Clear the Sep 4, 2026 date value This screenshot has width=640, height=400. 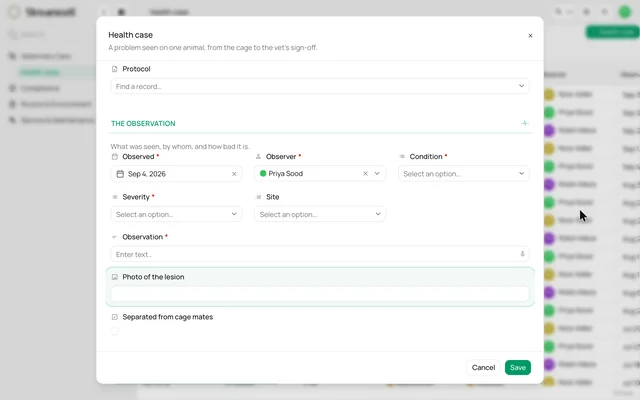(x=234, y=174)
